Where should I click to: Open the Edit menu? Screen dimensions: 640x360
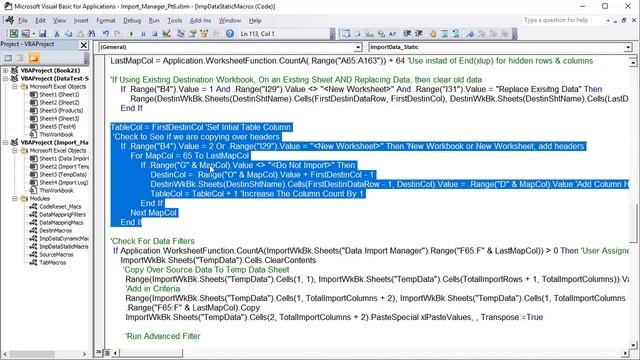40,20
